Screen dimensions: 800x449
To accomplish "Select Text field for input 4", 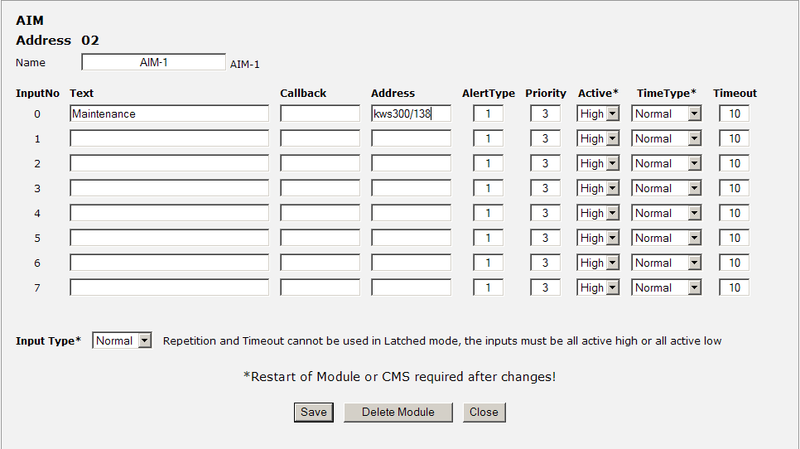I will pos(169,213).
